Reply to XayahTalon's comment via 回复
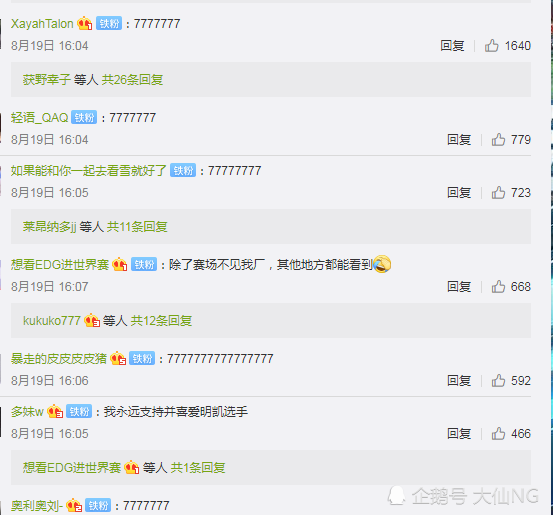Viewport: 553px width, 515px height. pyautogui.click(x=452, y=46)
